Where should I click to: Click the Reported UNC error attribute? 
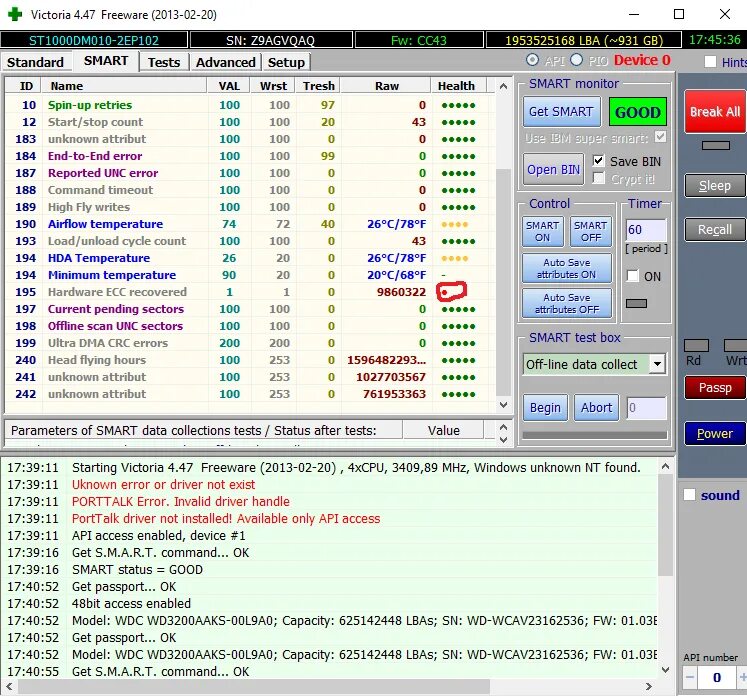(x=103, y=173)
